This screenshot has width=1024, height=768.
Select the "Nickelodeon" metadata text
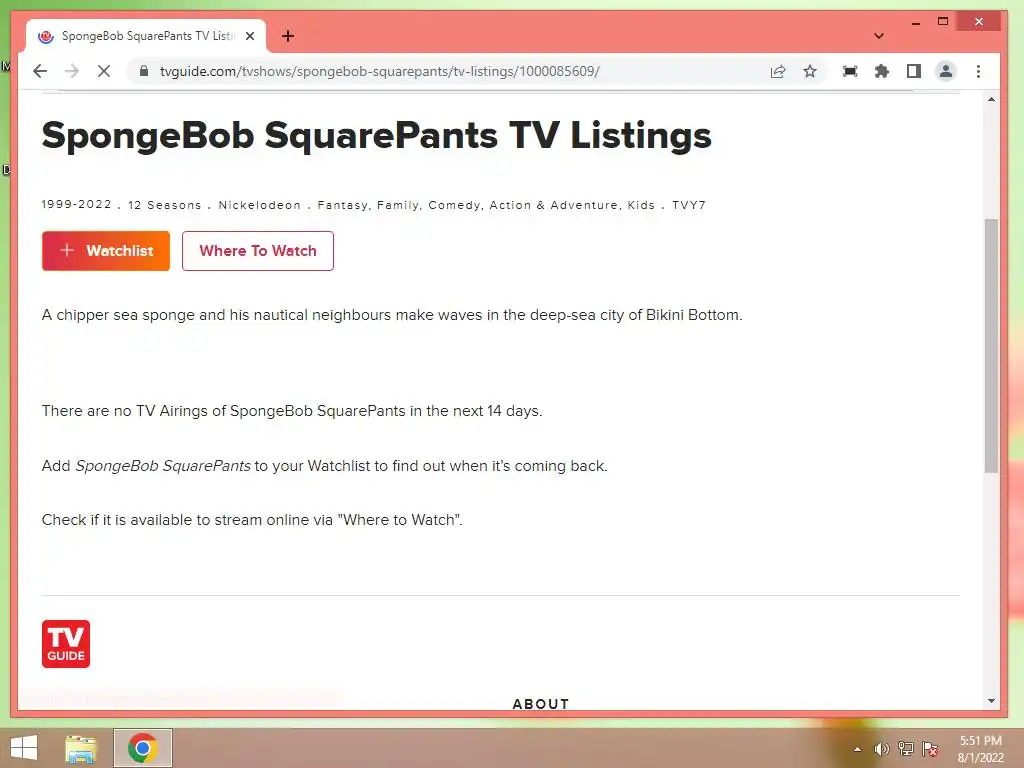pyautogui.click(x=260, y=205)
